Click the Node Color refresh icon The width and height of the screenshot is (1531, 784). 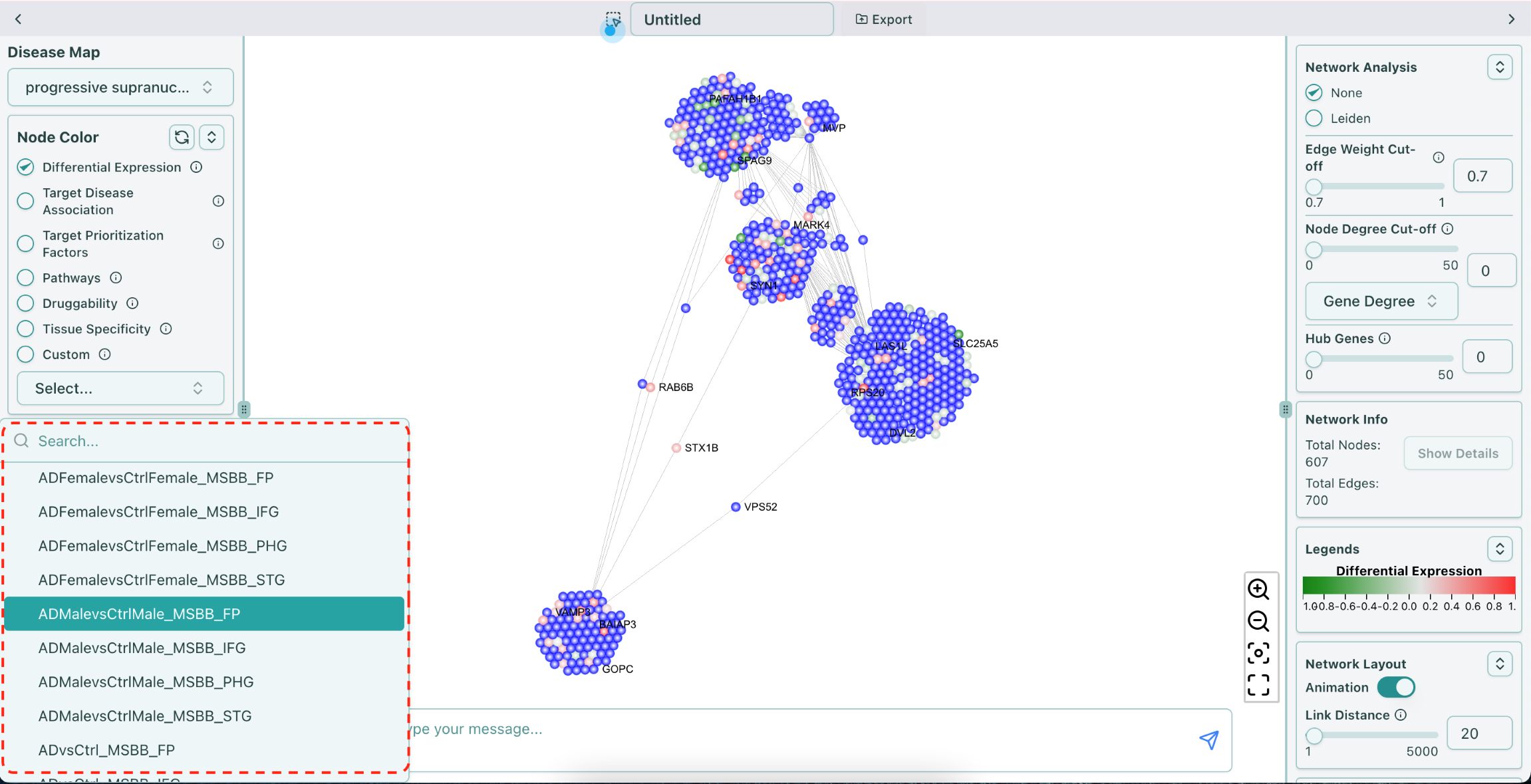point(182,137)
